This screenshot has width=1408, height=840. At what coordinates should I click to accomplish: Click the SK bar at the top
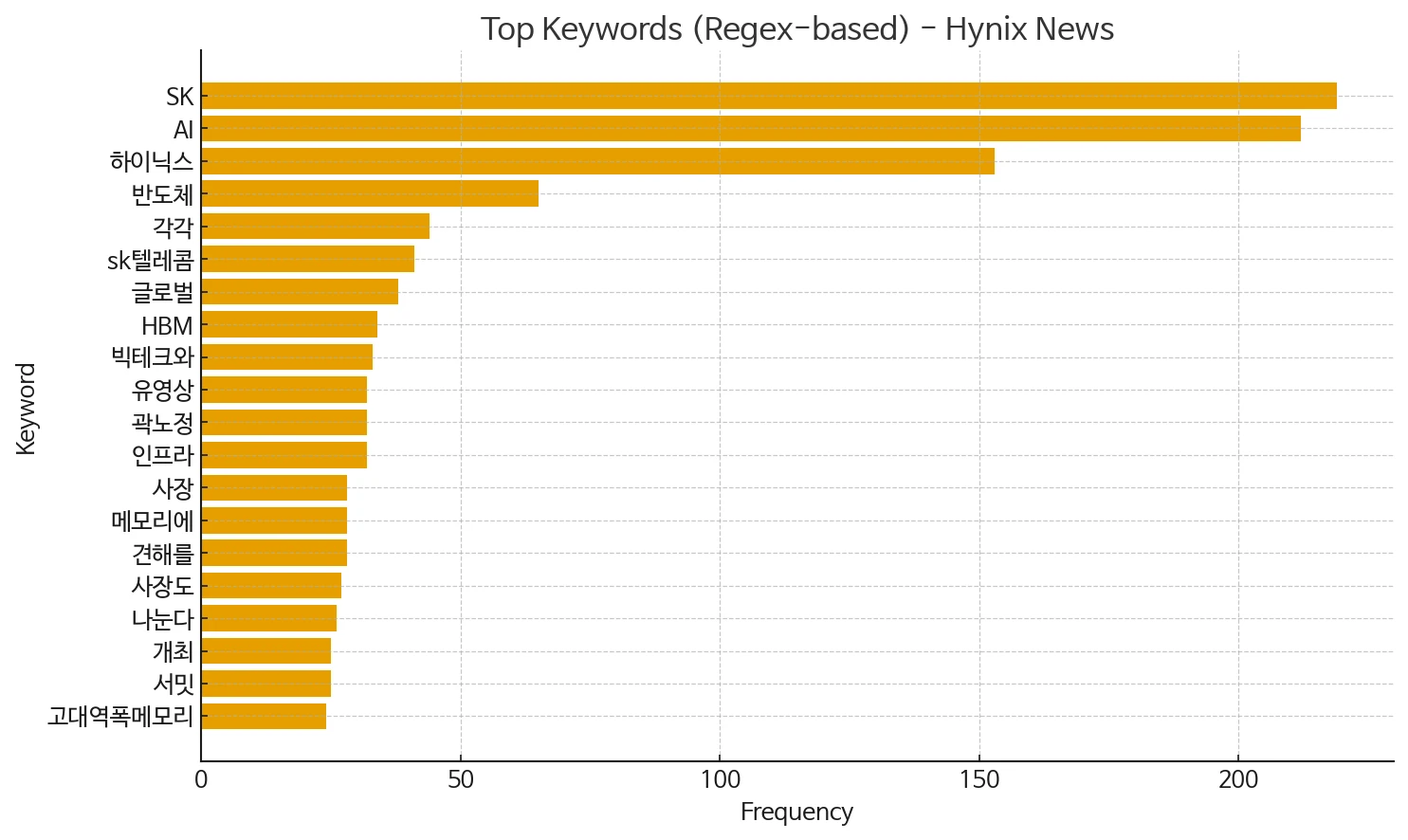[768, 96]
